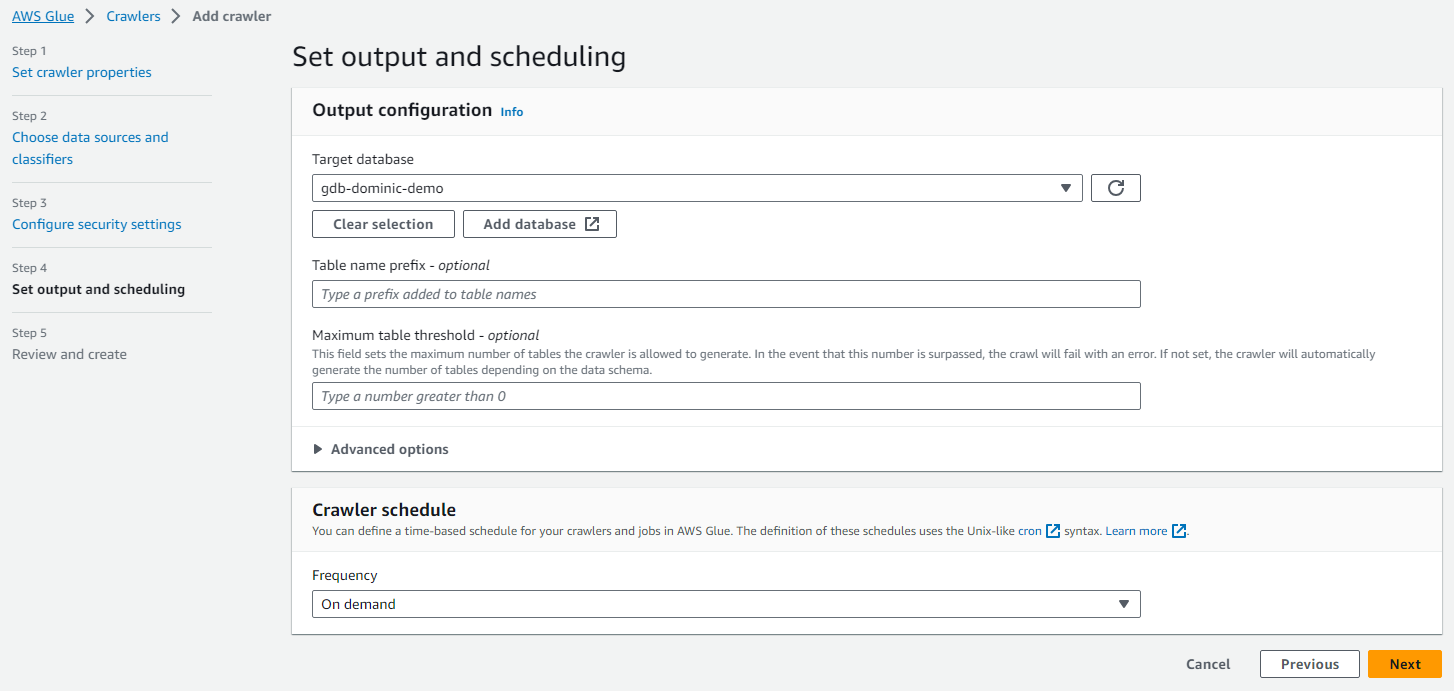
Task: Click external link icon beside cron
Action: [1053, 531]
